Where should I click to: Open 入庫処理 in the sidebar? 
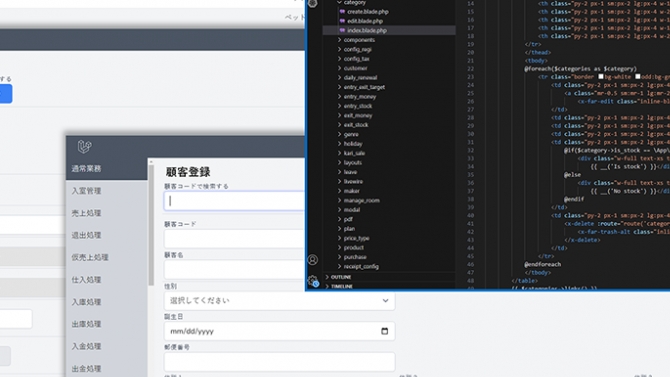pyautogui.click(x=86, y=302)
